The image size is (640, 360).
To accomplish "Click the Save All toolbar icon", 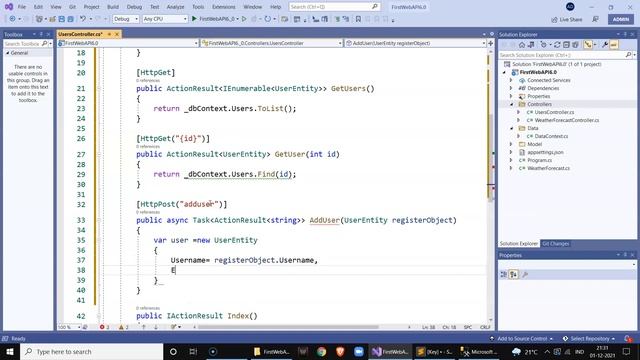I will coord(71,19).
